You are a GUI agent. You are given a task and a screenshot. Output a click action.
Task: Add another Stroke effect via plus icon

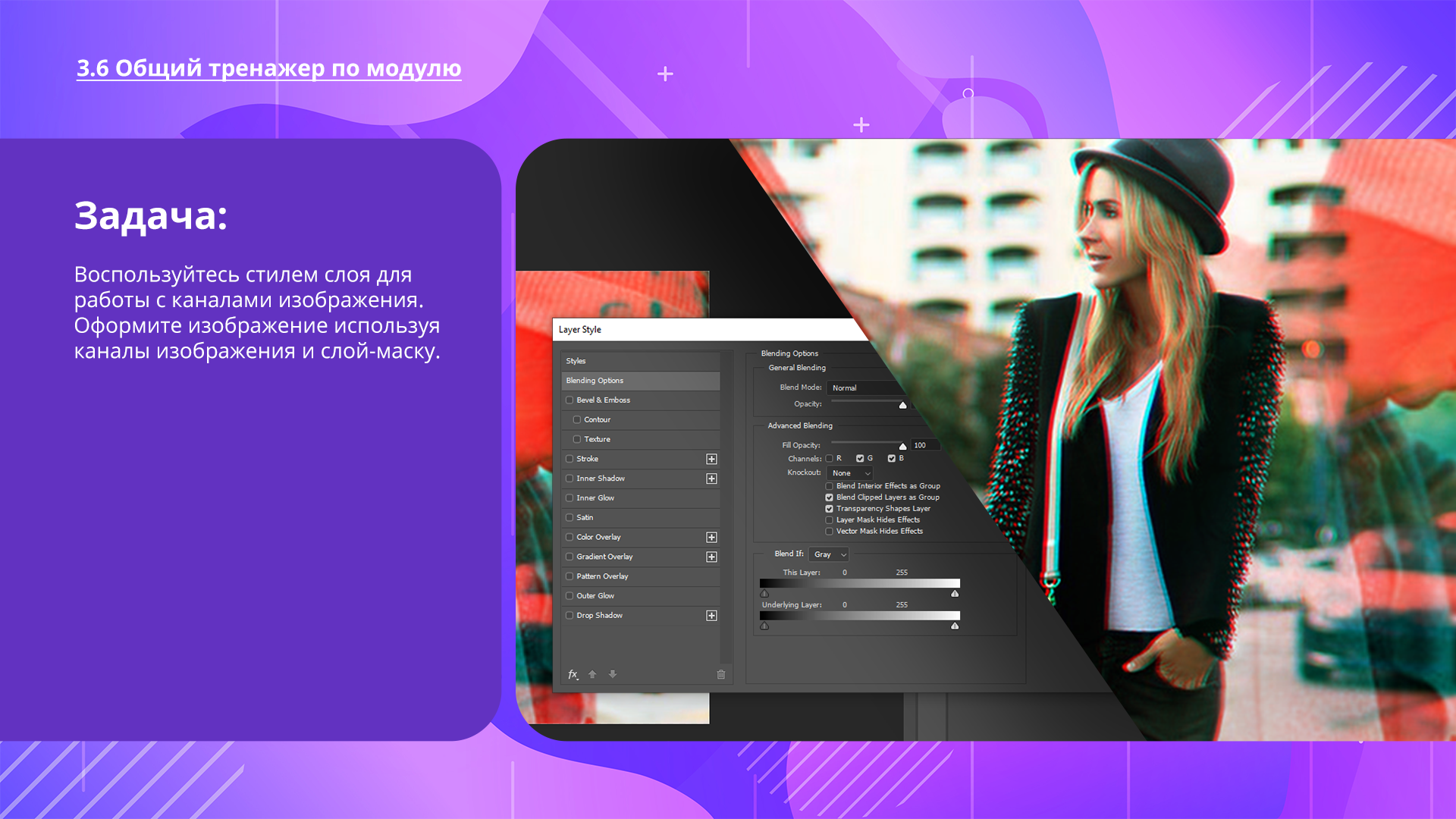[711, 459]
